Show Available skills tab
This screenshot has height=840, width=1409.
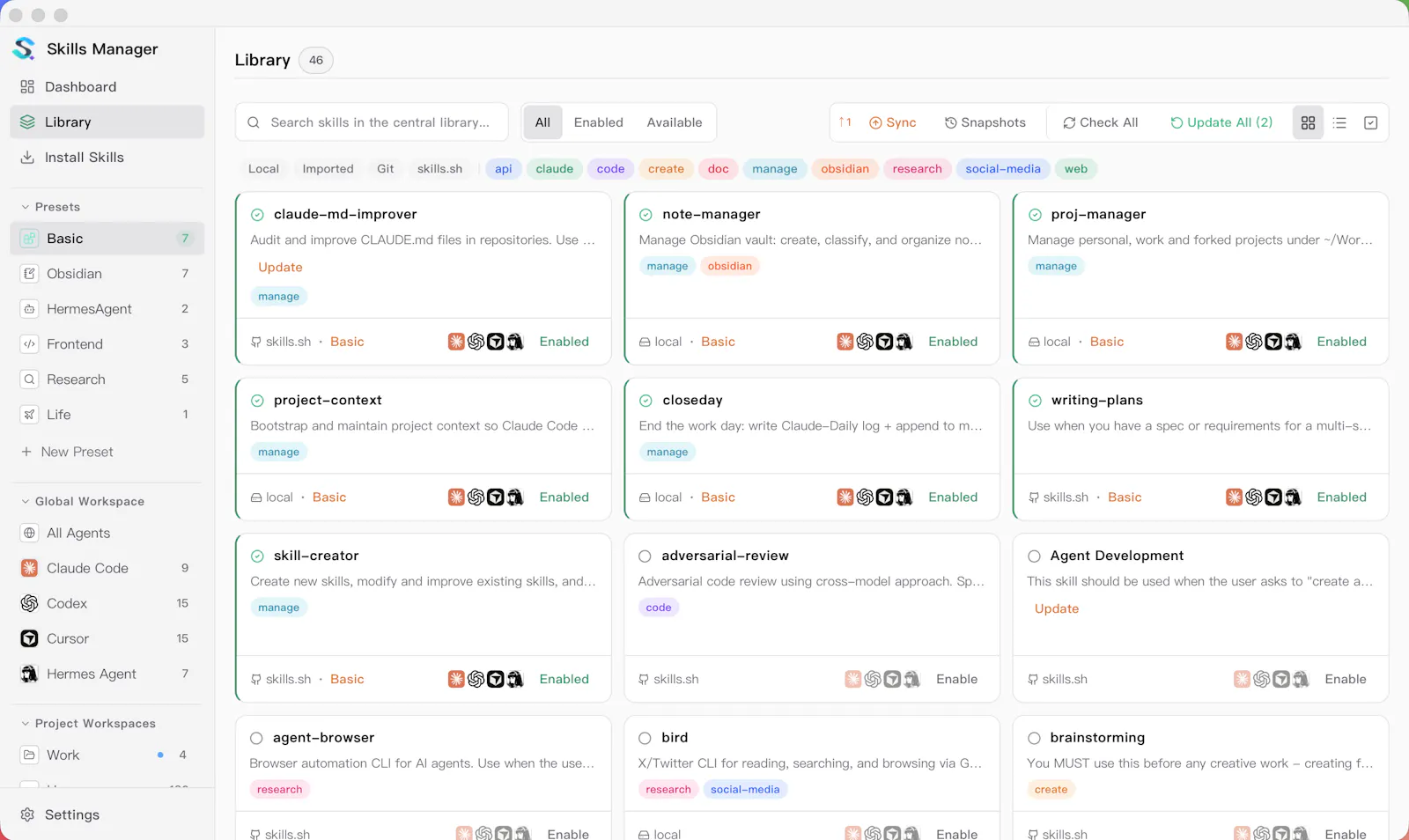[675, 122]
